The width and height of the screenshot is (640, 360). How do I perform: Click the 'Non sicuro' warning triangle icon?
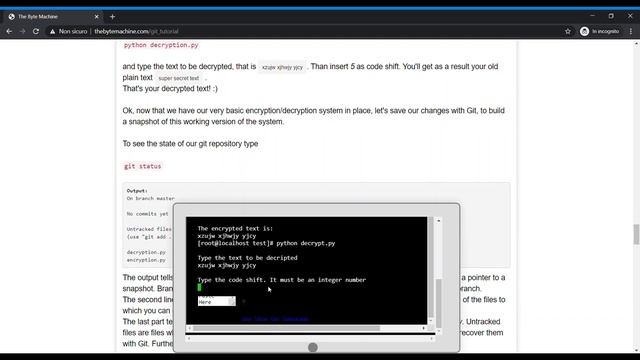pos(52,31)
